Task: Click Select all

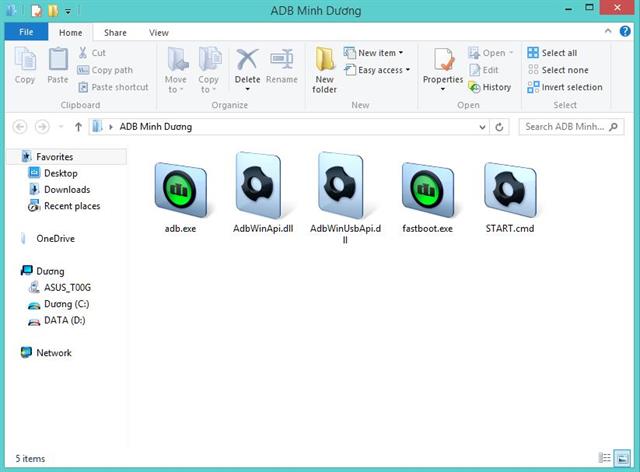Action: pos(552,53)
